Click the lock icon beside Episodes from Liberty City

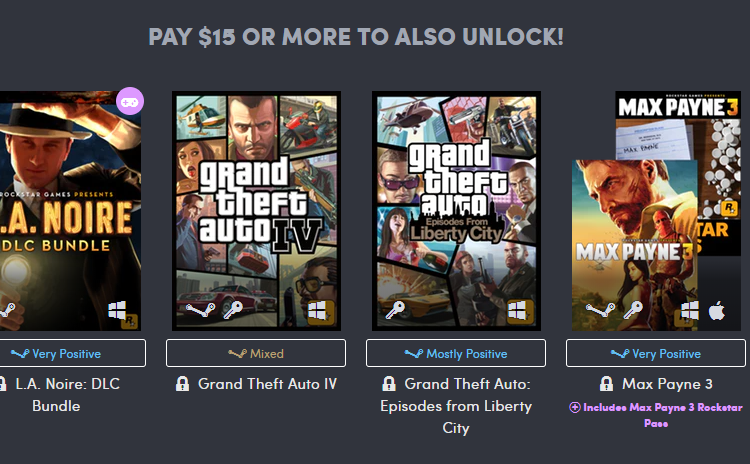click(x=389, y=384)
